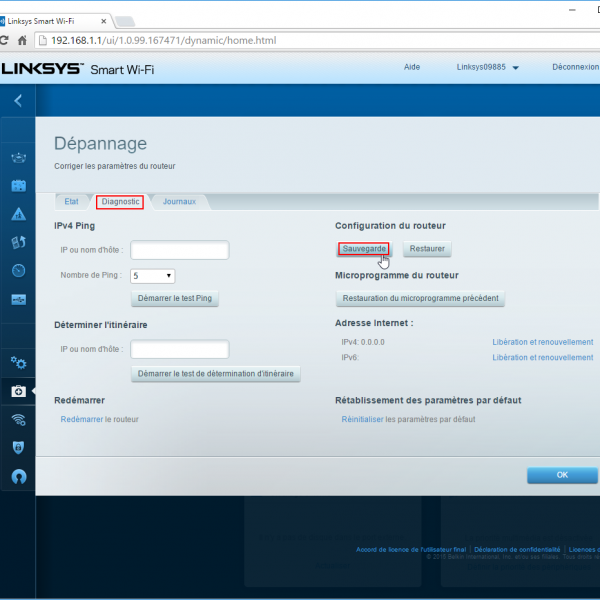Open the keyhole icon at sidebar bottom
The image size is (600, 600).
[18, 477]
